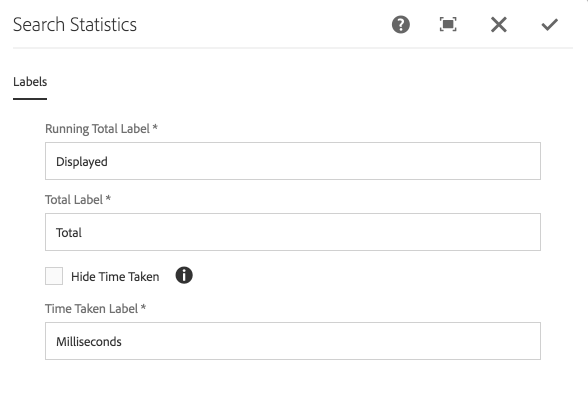
Task: Show info tooltip beside Hide Time Taken
Action: point(184,276)
